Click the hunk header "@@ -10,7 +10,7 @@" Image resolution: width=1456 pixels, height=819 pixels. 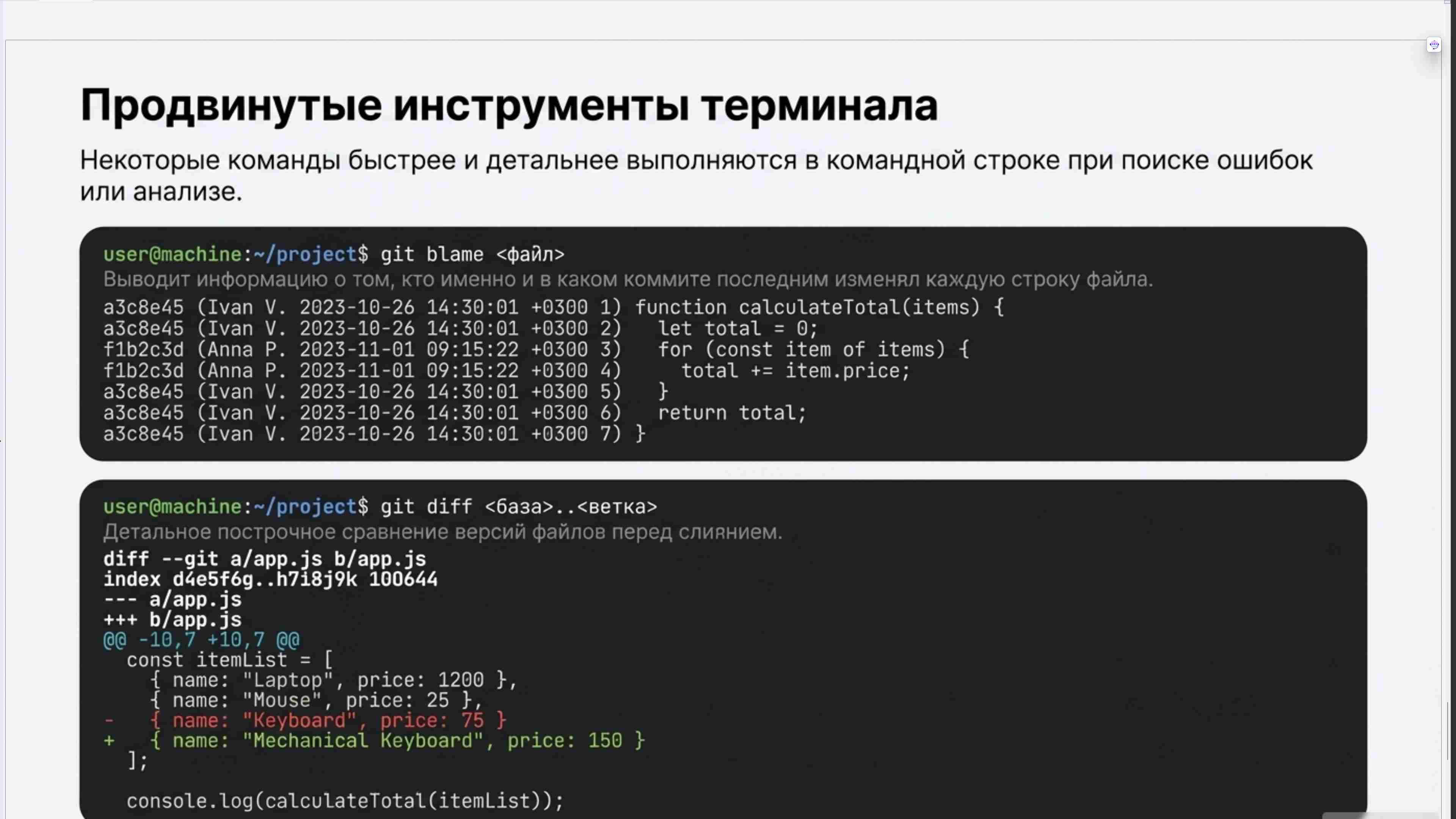click(x=201, y=640)
